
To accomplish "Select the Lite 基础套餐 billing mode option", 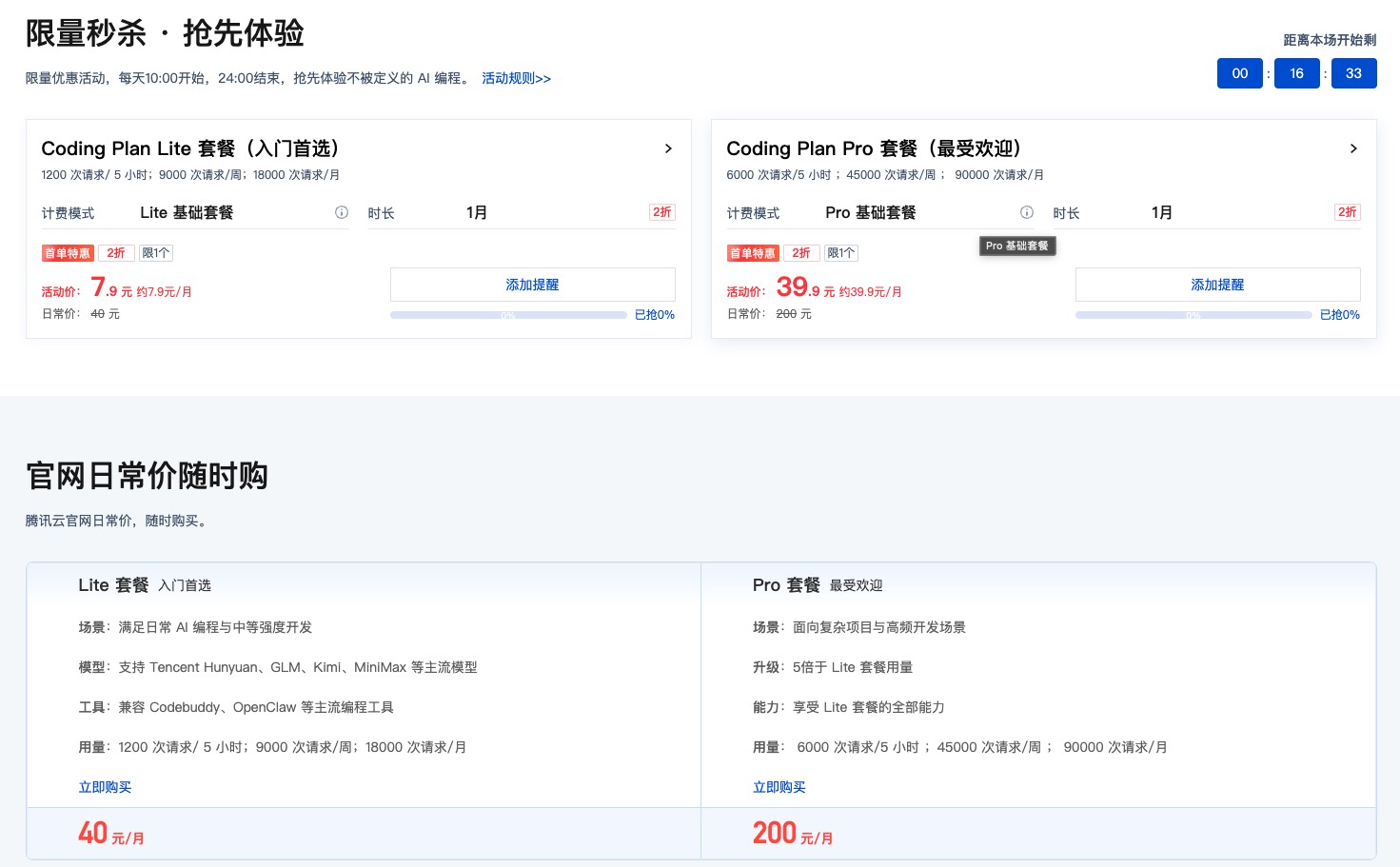I will pos(186,212).
